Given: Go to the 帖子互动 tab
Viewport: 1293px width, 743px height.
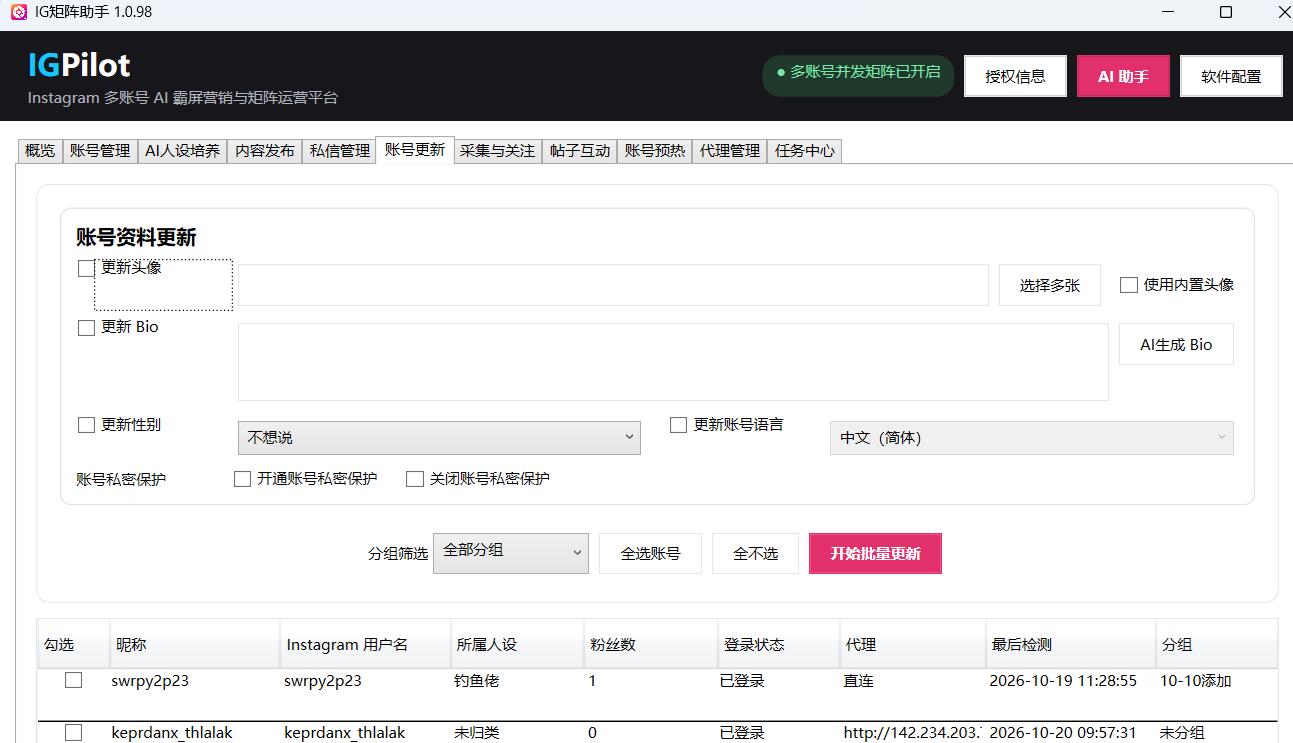Looking at the screenshot, I should [580, 151].
